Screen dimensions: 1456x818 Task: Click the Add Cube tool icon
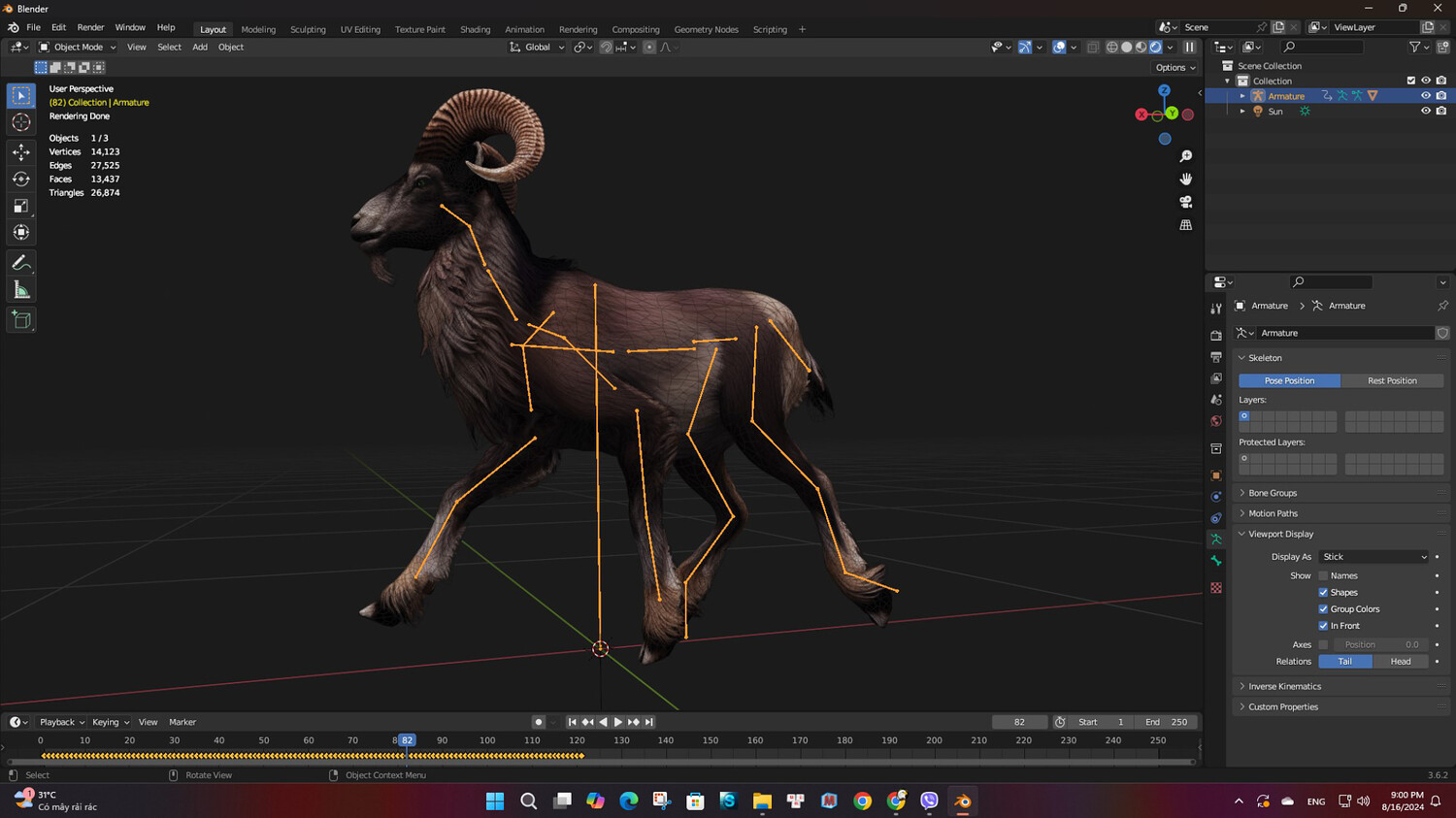pos(21,320)
